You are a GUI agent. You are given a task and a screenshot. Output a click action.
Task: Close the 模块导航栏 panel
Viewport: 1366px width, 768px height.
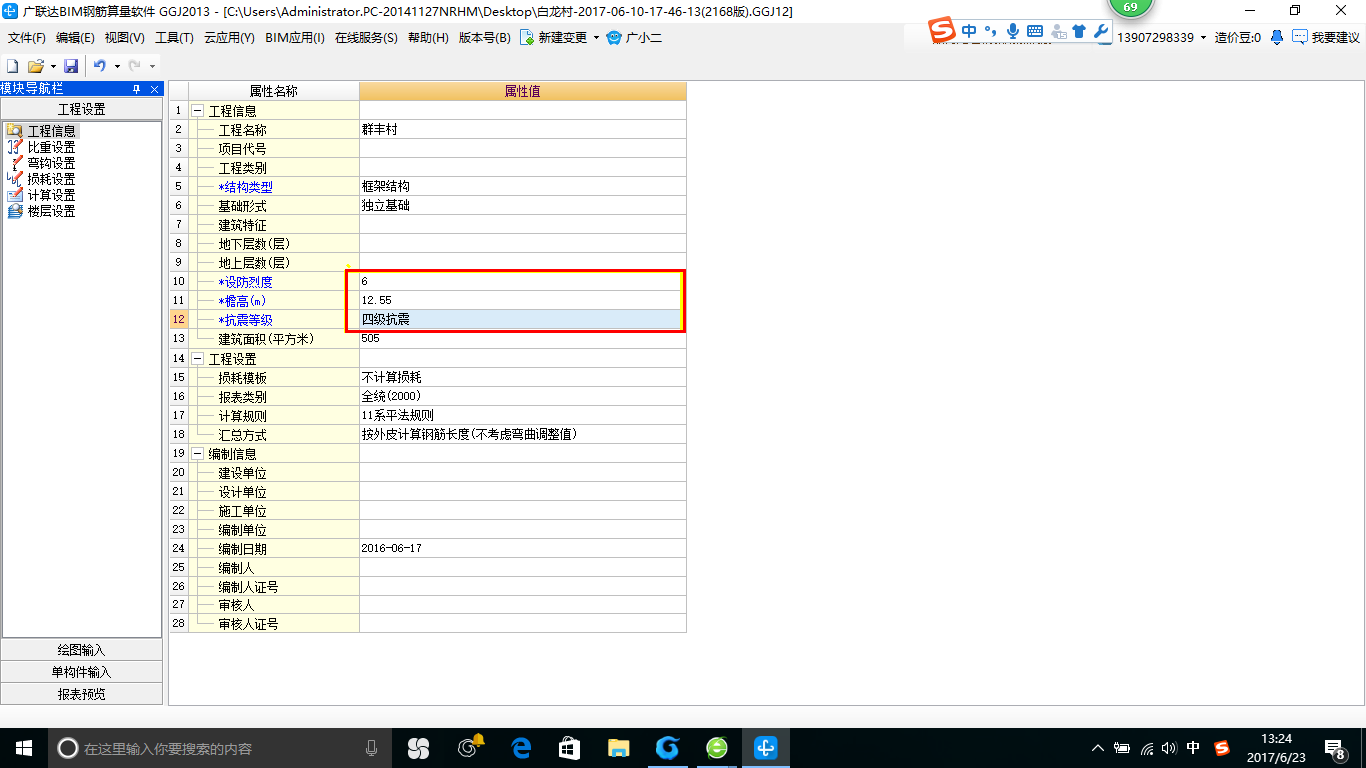point(154,89)
